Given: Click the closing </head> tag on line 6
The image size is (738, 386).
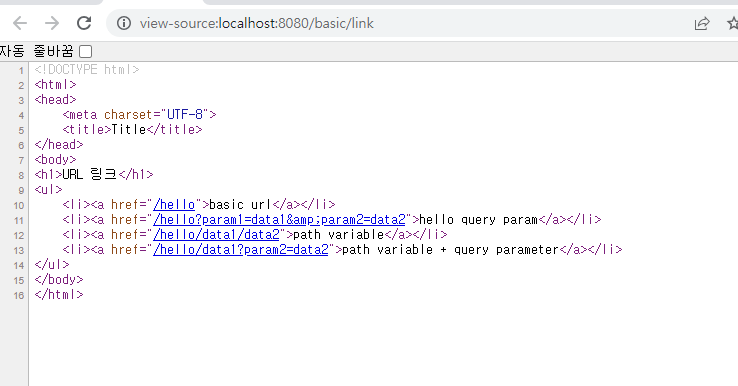Looking at the screenshot, I should point(59,145).
